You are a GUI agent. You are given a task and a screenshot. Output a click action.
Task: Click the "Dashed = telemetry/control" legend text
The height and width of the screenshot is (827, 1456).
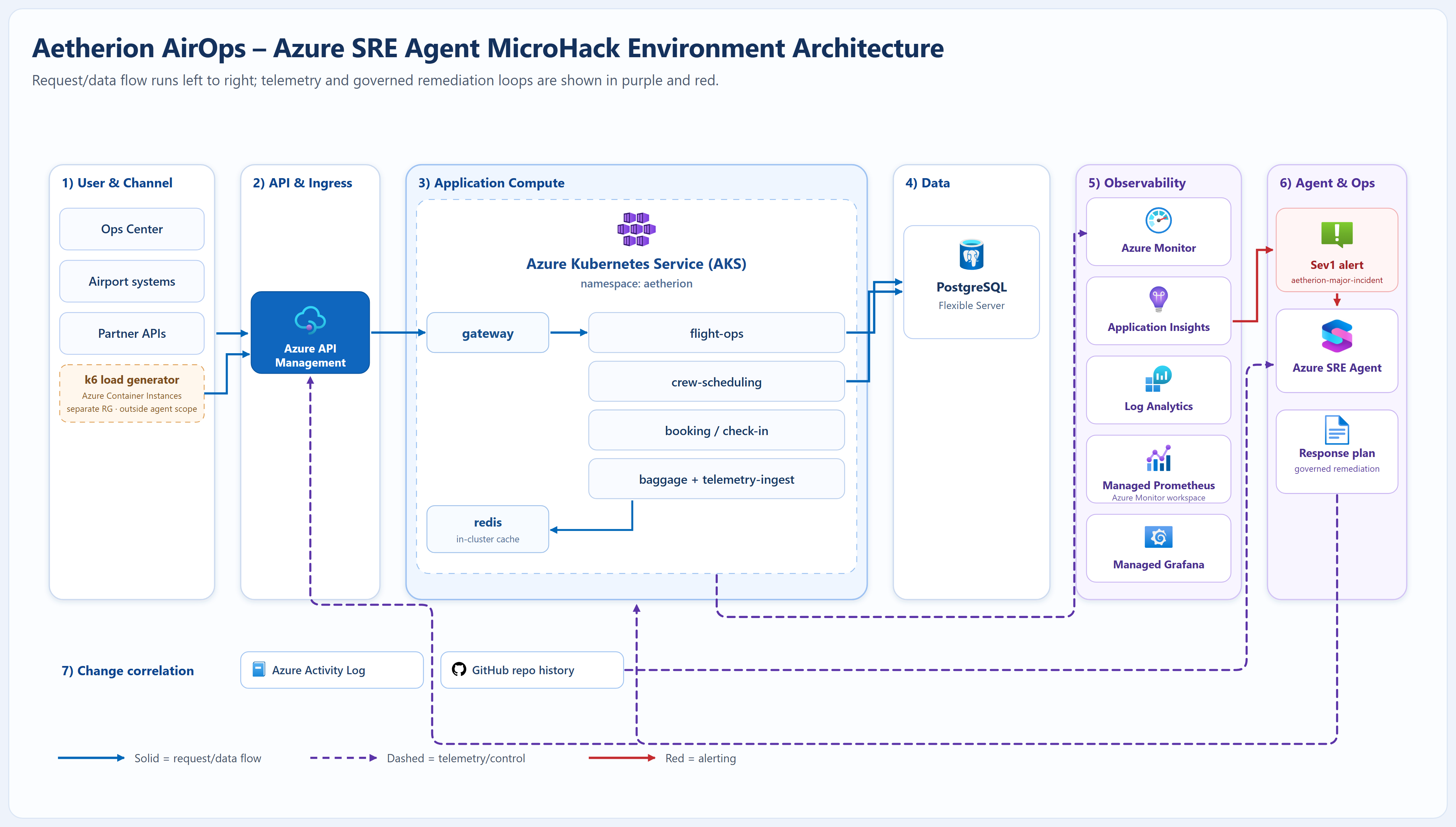tap(456, 758)
